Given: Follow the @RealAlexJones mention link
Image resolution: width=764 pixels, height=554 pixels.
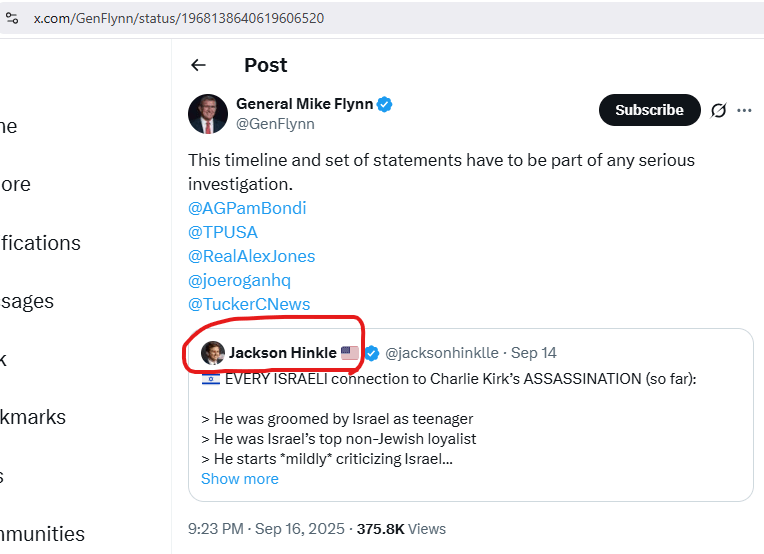Looking at the screenshot, I should point(251,256).
